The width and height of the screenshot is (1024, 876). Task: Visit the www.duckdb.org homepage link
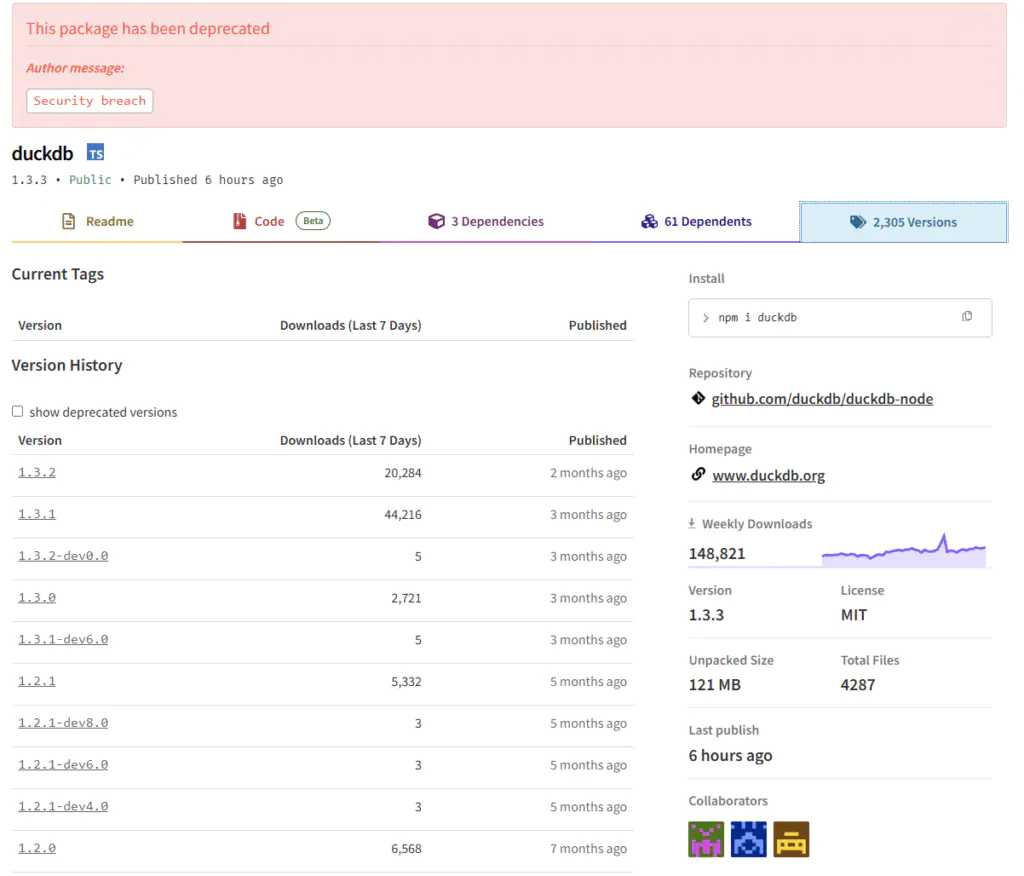pyautogui.click(x=768, y=476)
